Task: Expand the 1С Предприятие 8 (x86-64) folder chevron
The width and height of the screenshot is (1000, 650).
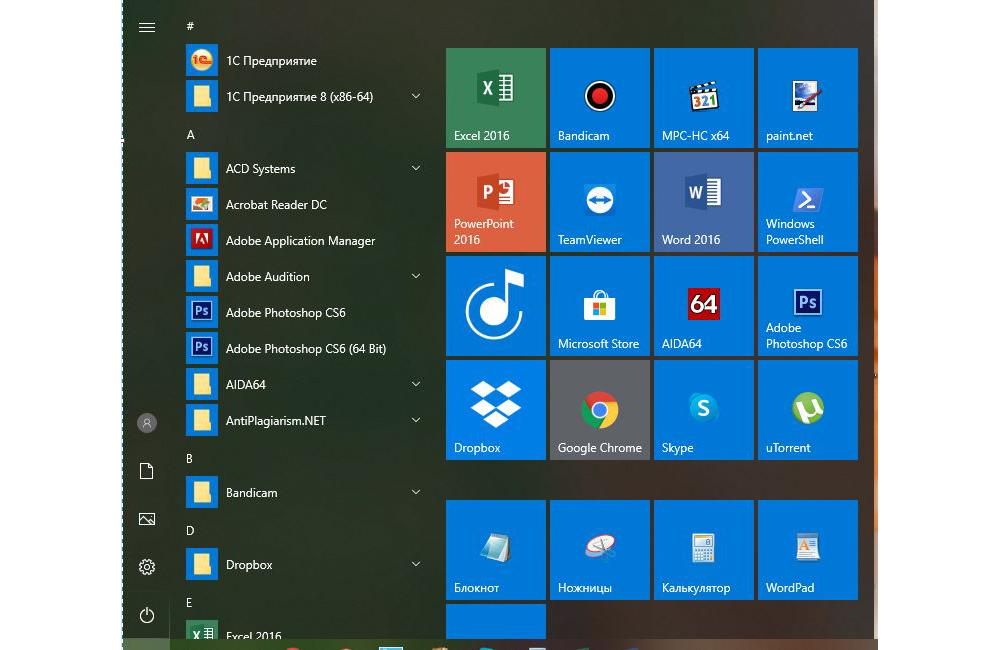Action: pos(416,96)
